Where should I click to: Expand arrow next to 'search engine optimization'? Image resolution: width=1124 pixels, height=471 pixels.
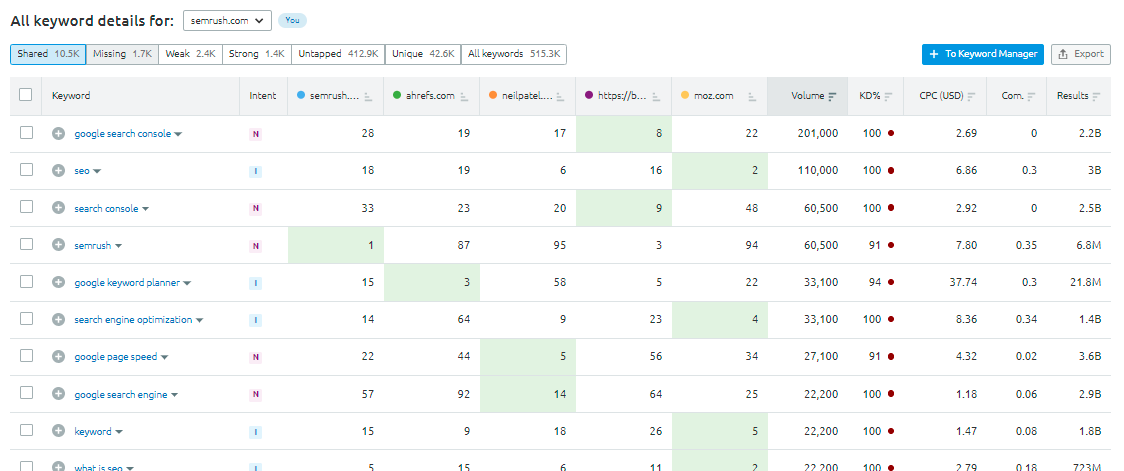click(x=199, y=320)
